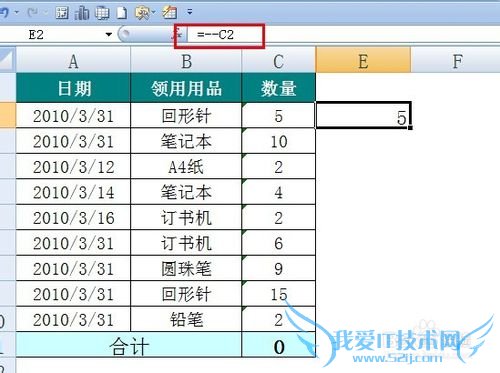Select column B header
This screenshot has height=373, width=500.
[186, 60]
